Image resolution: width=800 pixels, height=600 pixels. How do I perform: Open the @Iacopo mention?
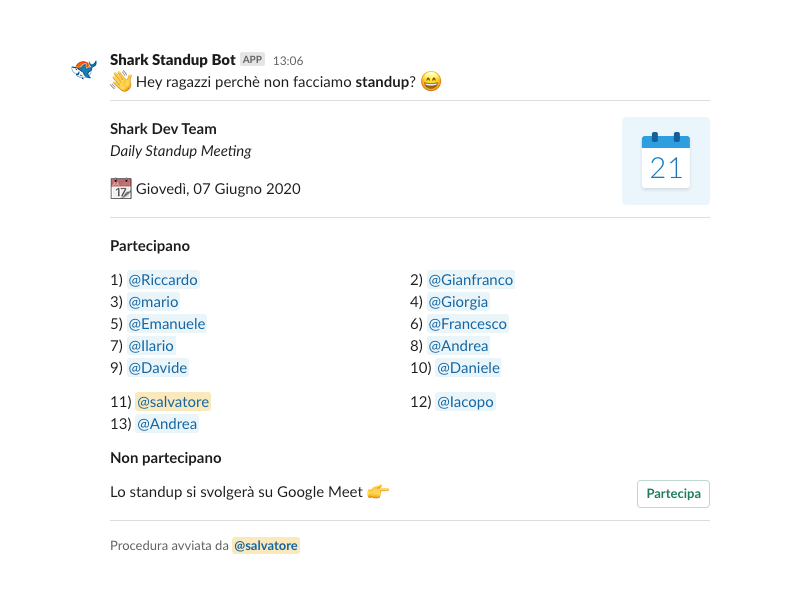coord(465,402)
